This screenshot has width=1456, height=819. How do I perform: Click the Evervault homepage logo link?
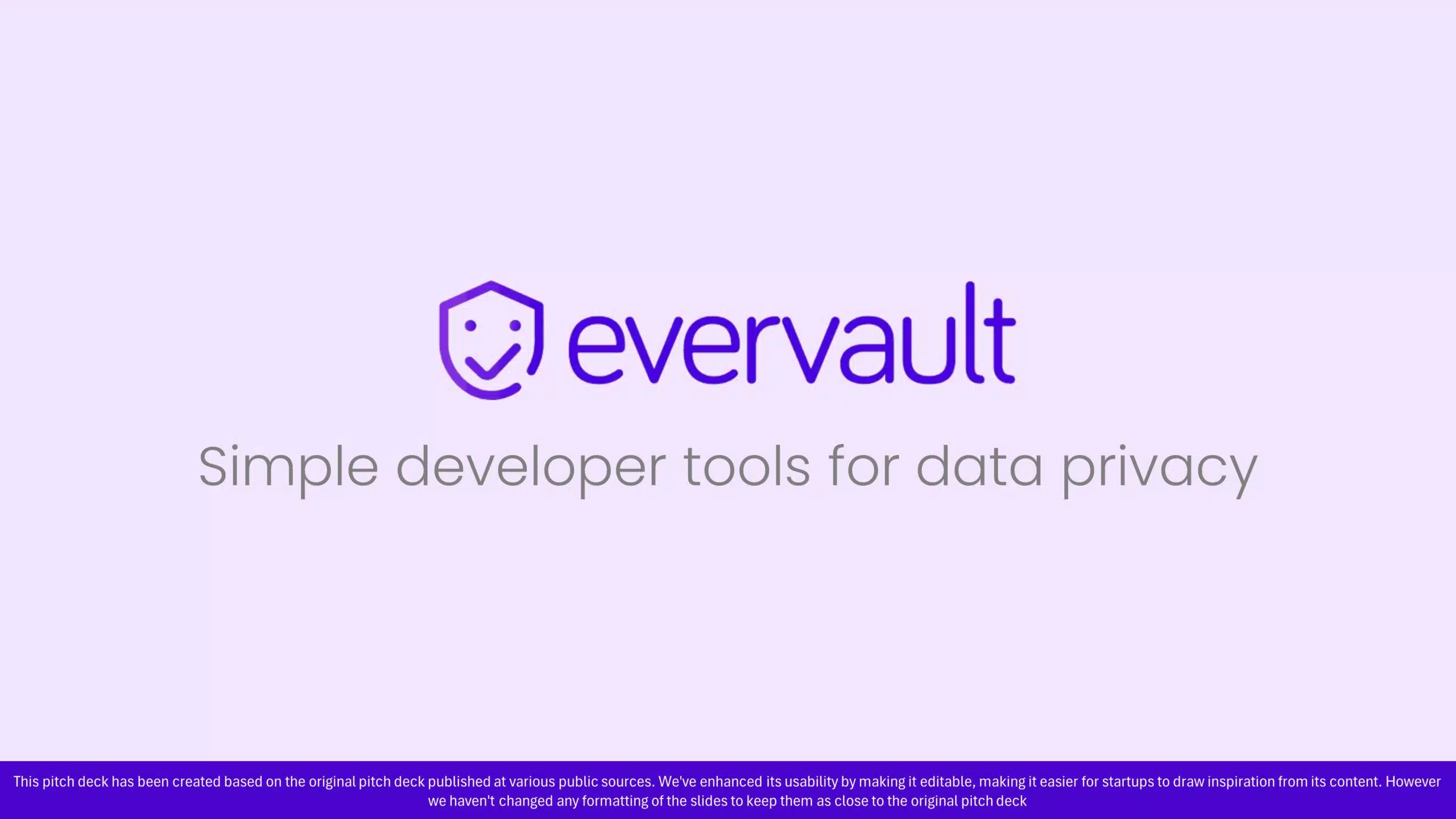pyautogui.click(x=728, y=338)
